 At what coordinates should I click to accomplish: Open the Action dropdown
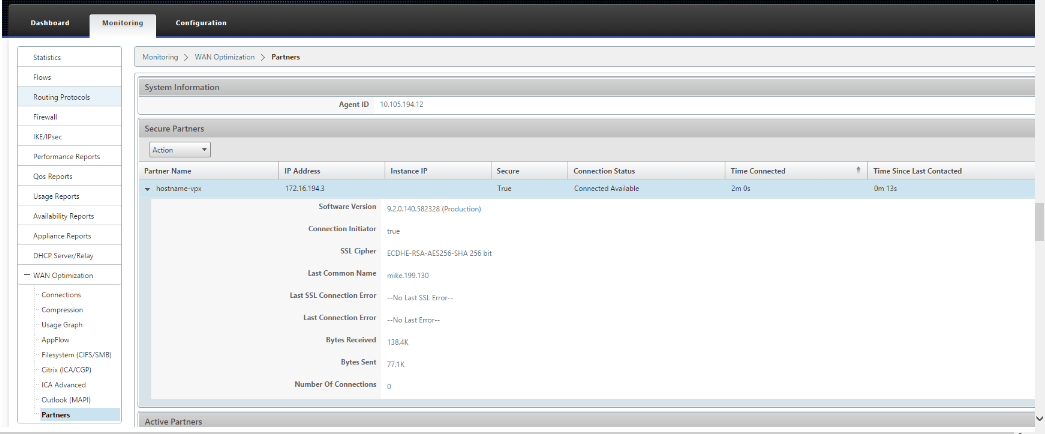coord(180,150)
